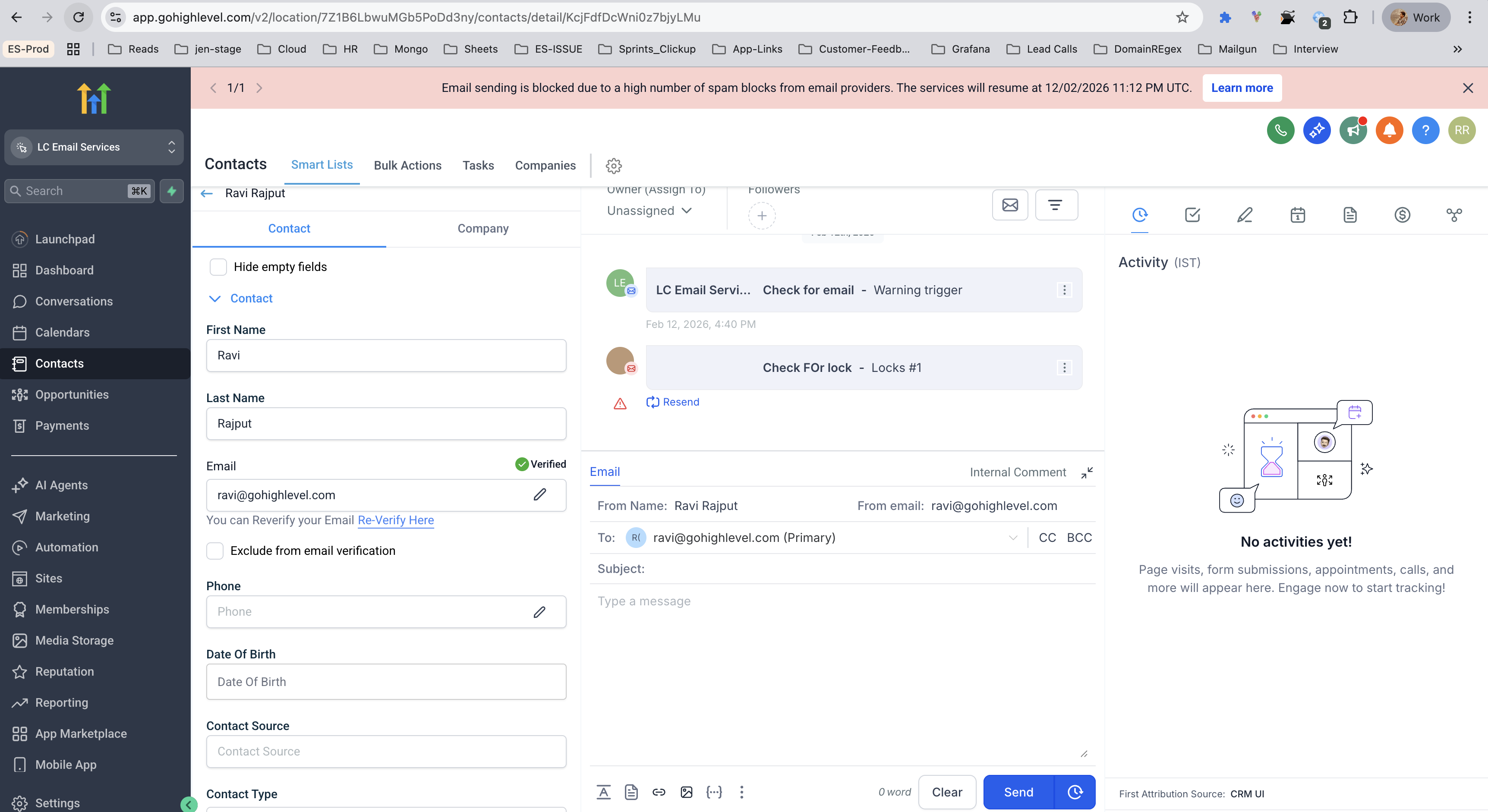Click Resend on the failed email
The image size is (1488, 812).
point(672,402)
